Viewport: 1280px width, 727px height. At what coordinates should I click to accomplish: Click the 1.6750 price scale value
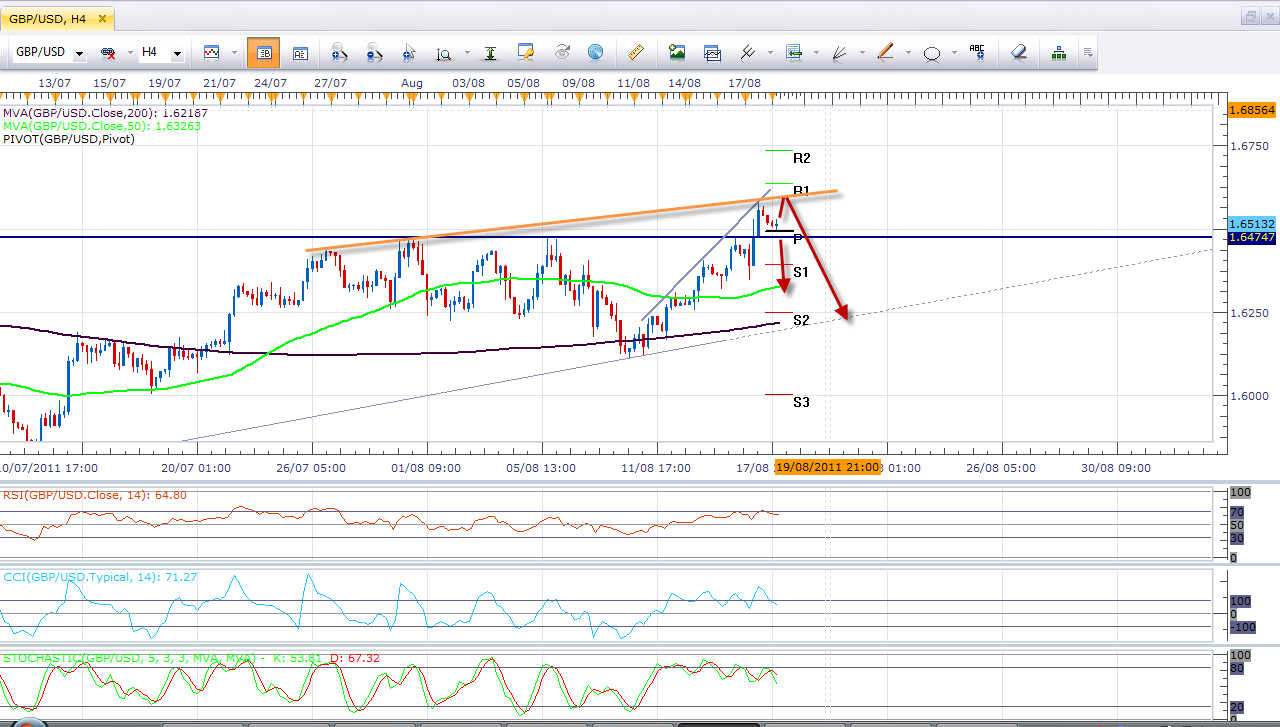[x=1249, y=146]
